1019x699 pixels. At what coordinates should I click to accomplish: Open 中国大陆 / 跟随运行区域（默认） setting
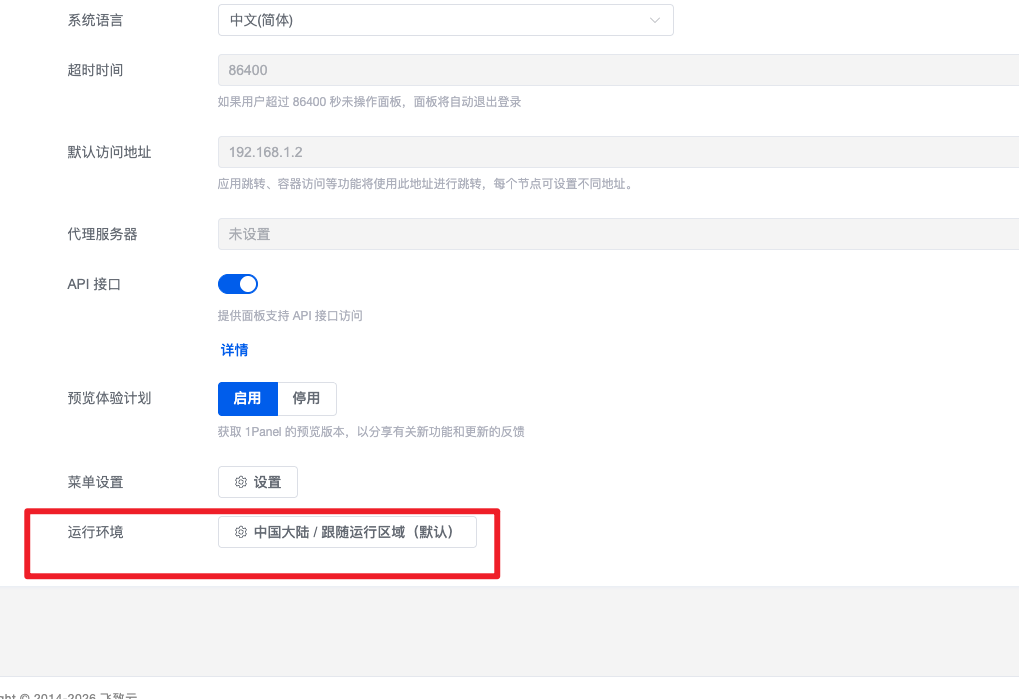coord(347,532)
